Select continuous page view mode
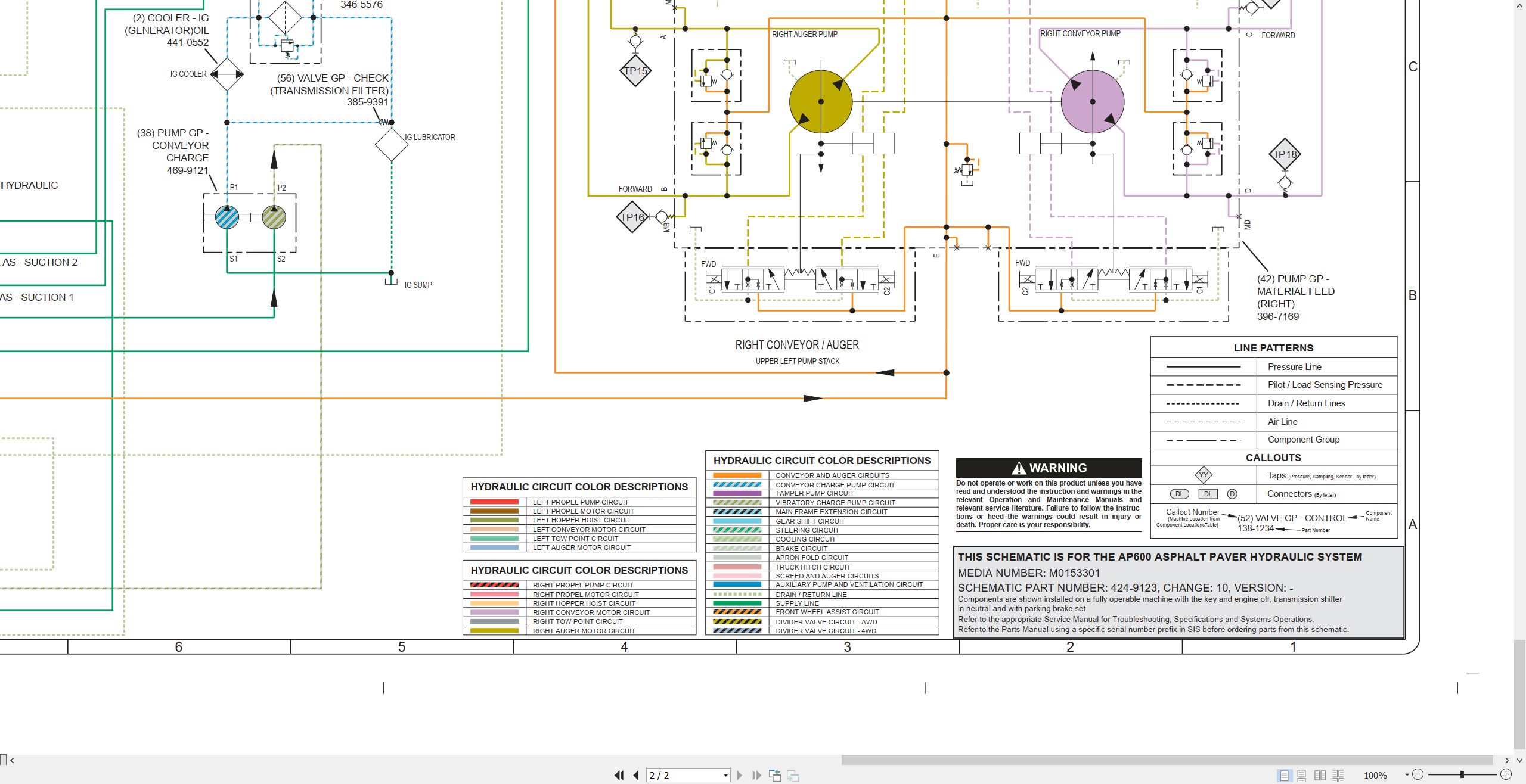This screenshot has width=1526, height=784. [x=1302, y=775]
